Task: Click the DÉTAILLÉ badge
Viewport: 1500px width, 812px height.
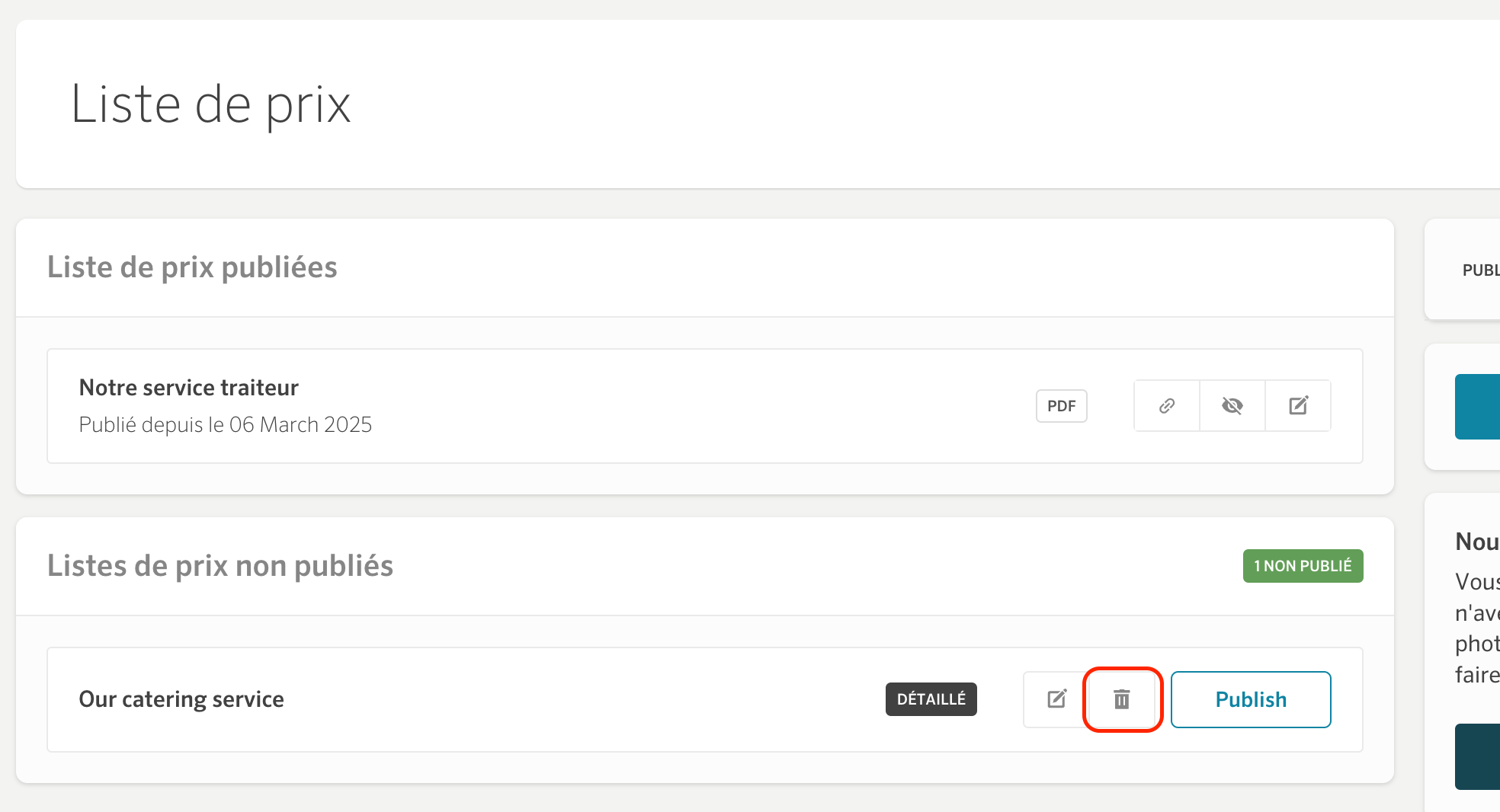Action: tap(931, 699)
